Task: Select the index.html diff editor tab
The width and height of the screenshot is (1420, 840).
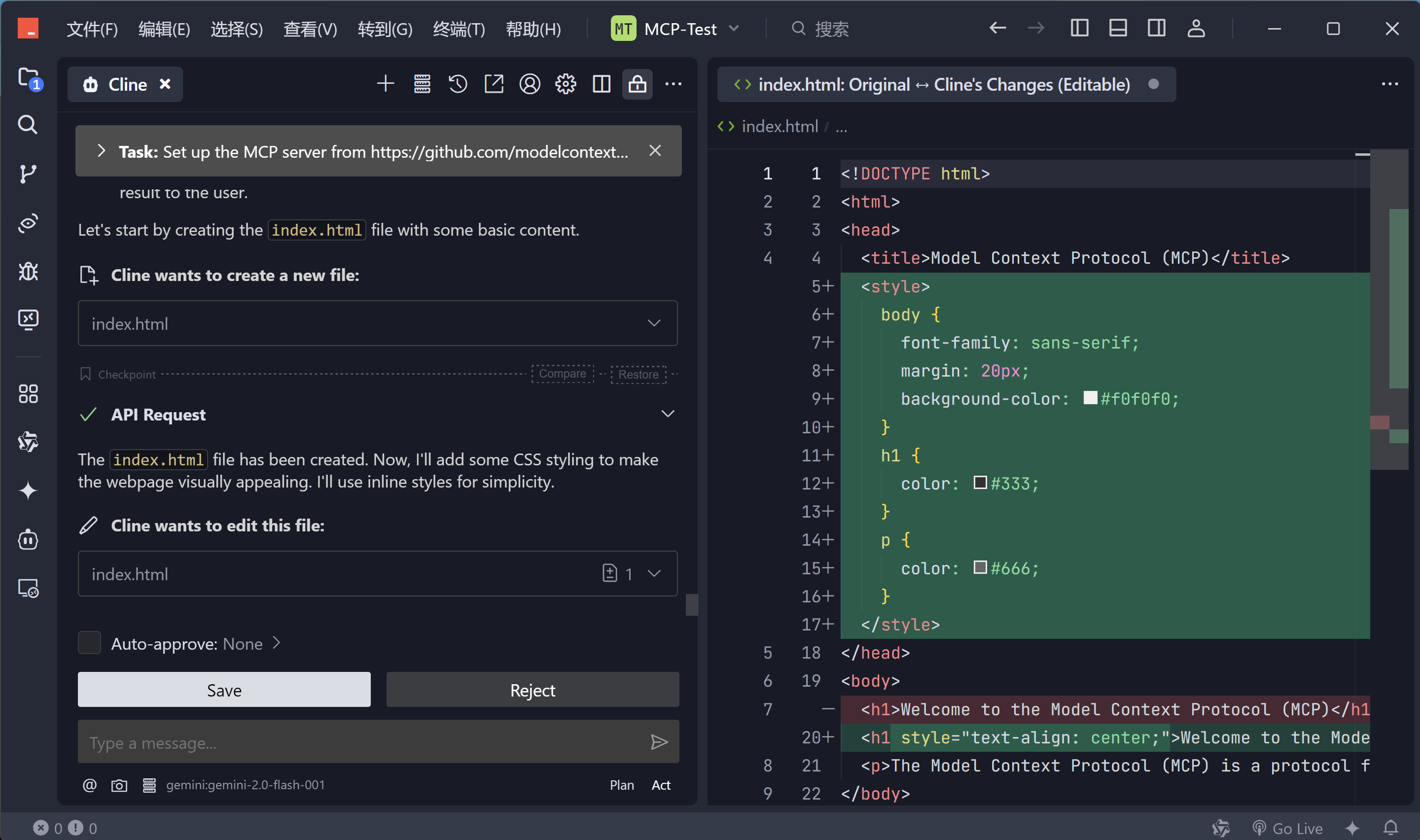Action: [943, 84]
